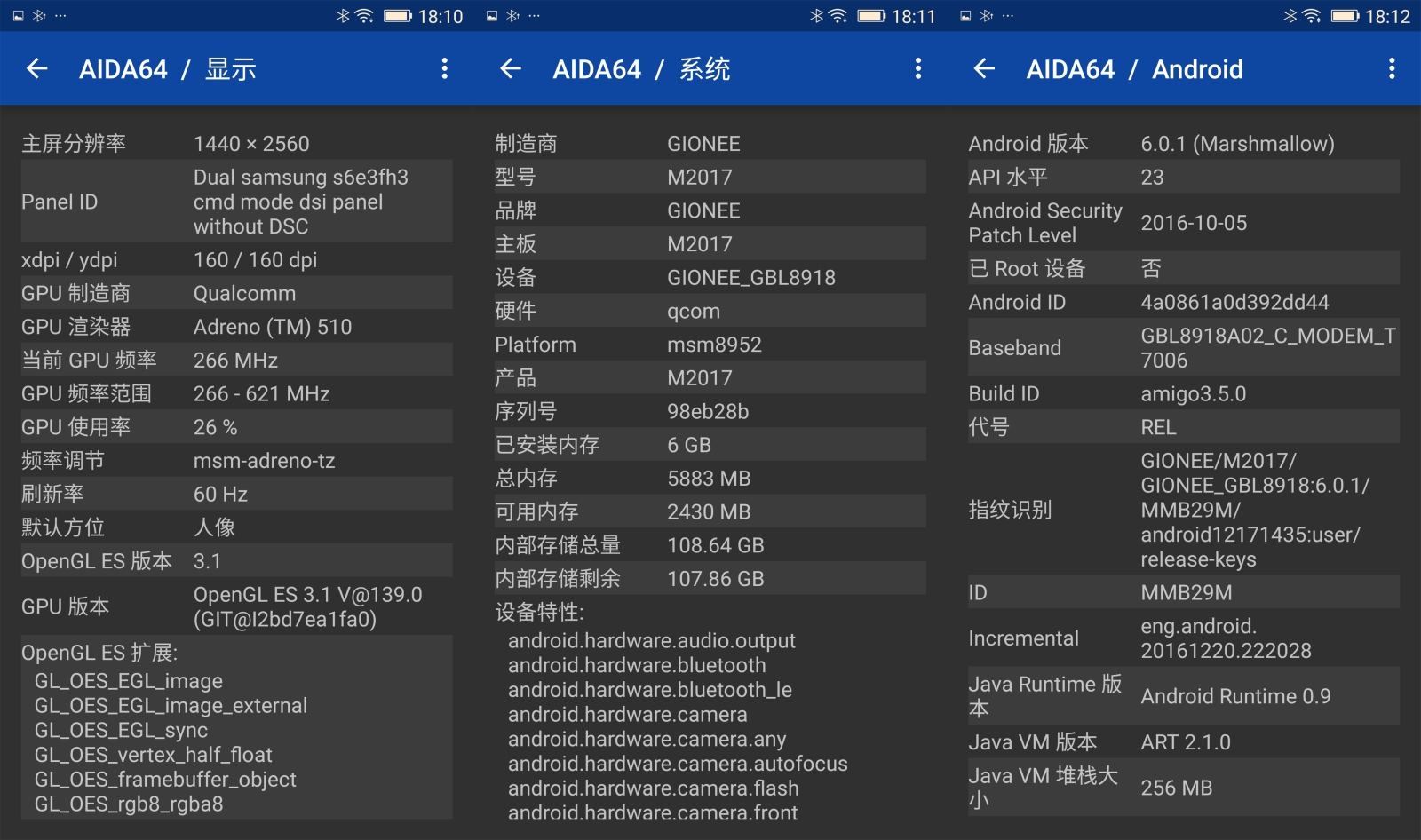Image resolution: width=1421 pixels, height=840 pixels.
Task: Select Java Runtime 版本 row
Action: pyautogui.click(x=1184, y=696)
